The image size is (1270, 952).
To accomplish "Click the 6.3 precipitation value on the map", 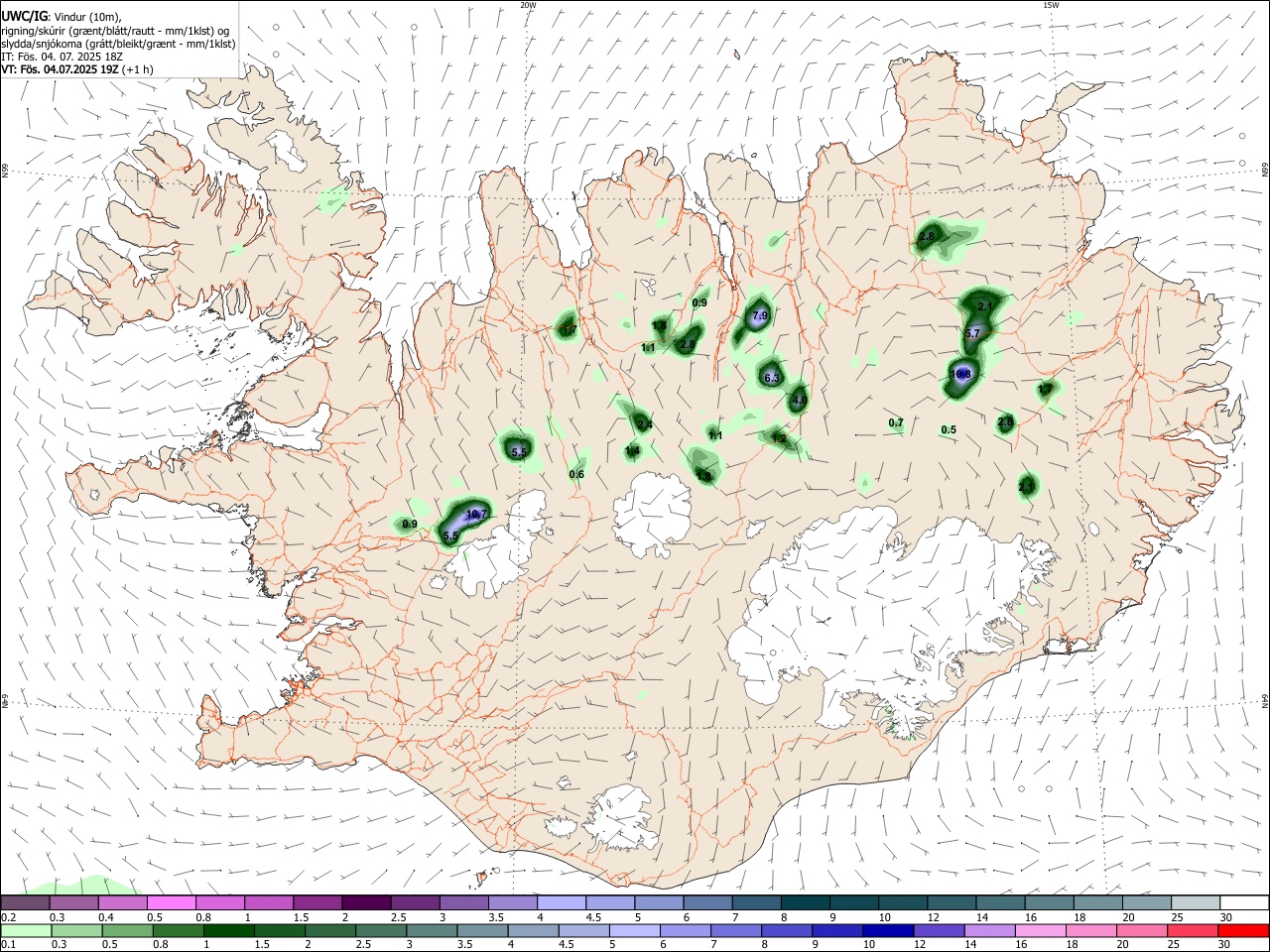I will coord(772,378).
